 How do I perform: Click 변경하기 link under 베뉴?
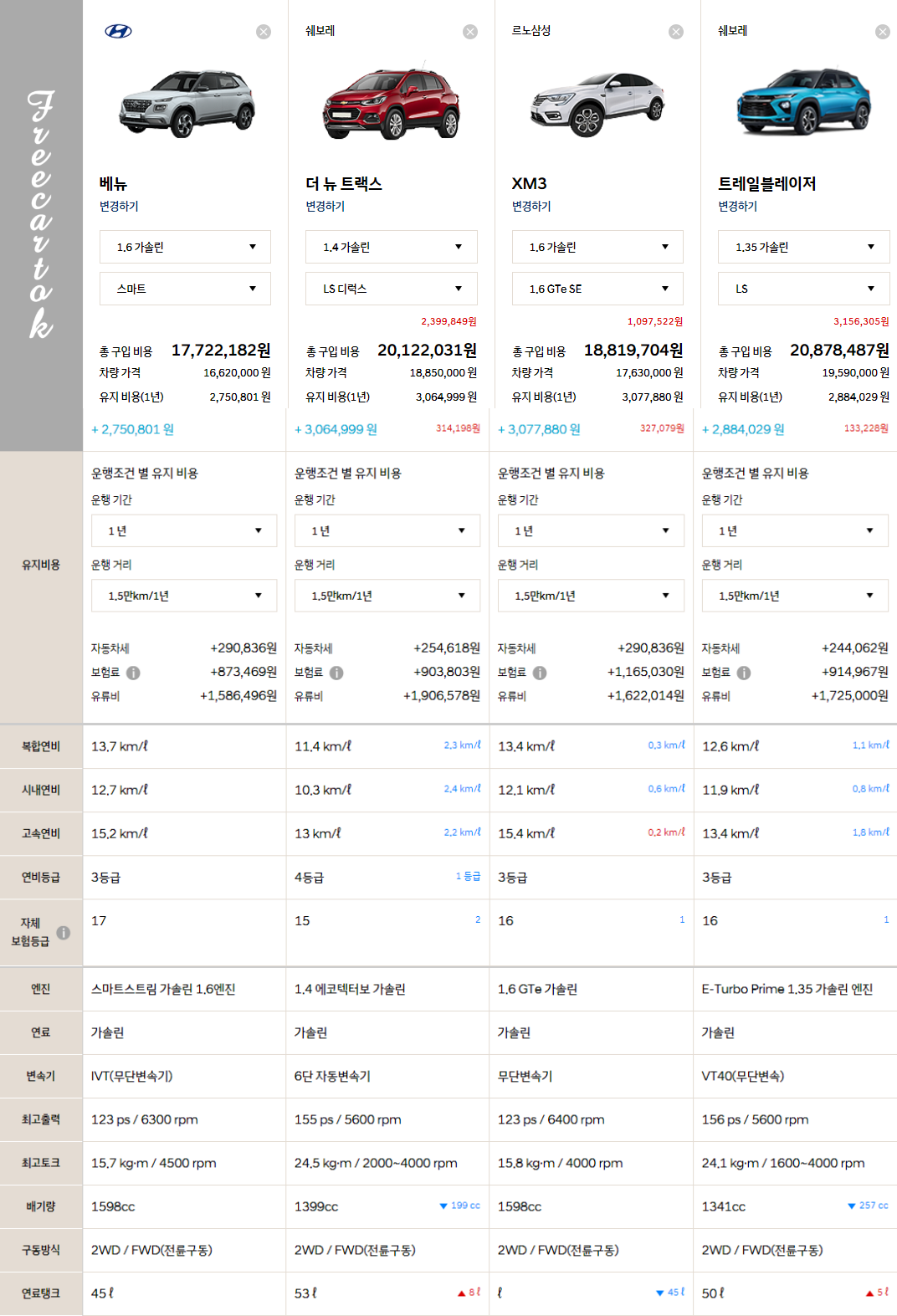pyautogui.click(x=119, y=206)
